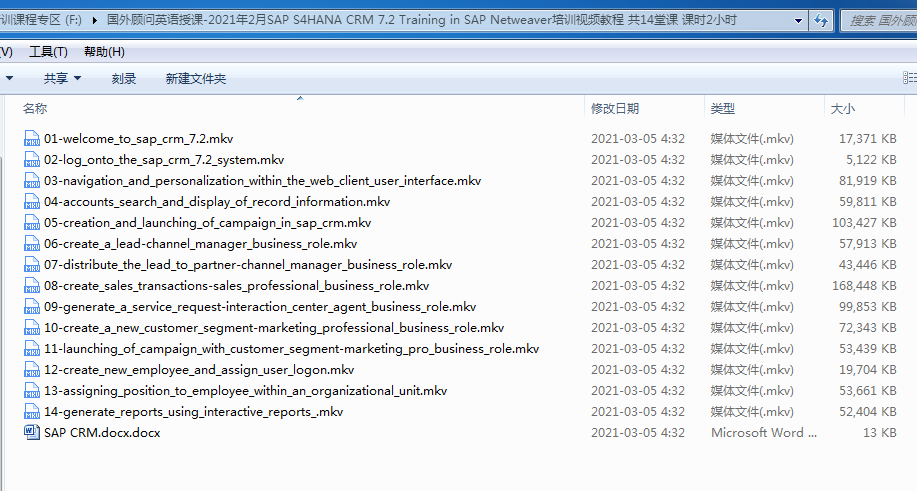Click the icon of file 14-generate_reports
The width and height of the screenshot is (917, 491).
32,412
